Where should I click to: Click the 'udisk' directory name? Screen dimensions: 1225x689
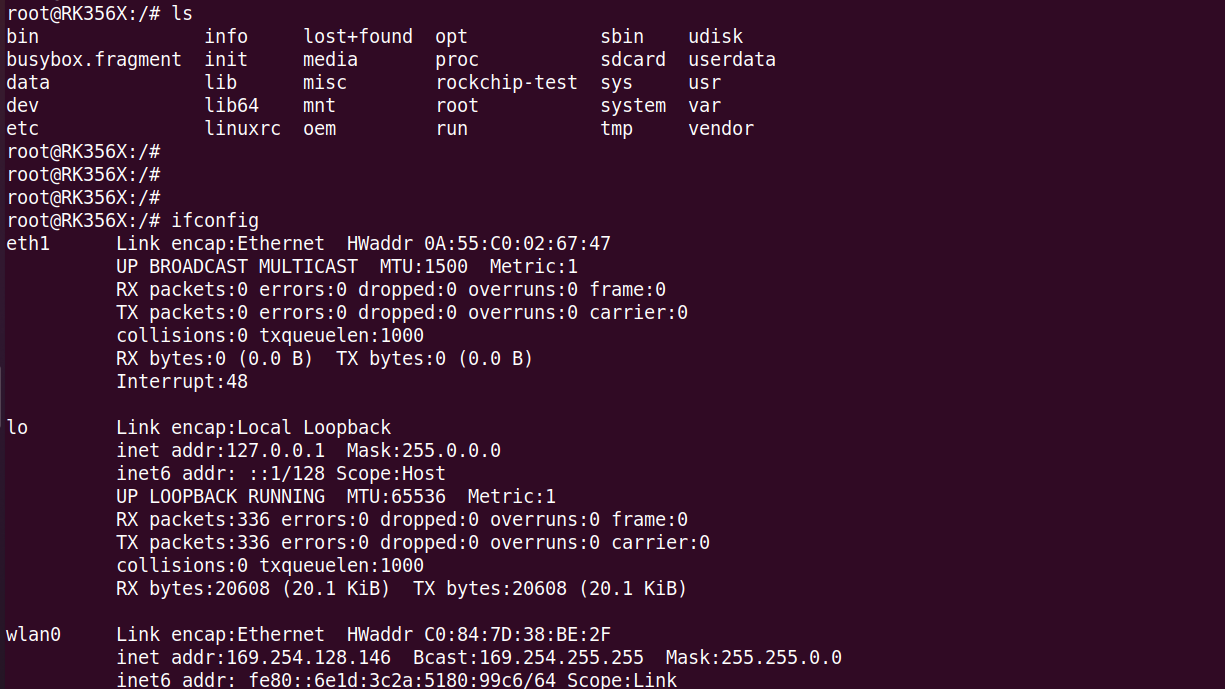[716, 36]
